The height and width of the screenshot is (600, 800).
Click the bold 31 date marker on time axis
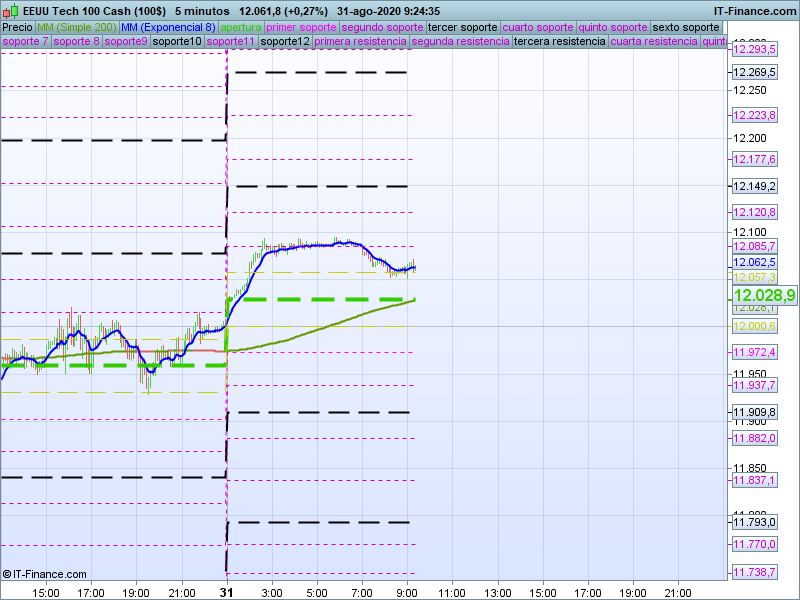coord(227,592)
